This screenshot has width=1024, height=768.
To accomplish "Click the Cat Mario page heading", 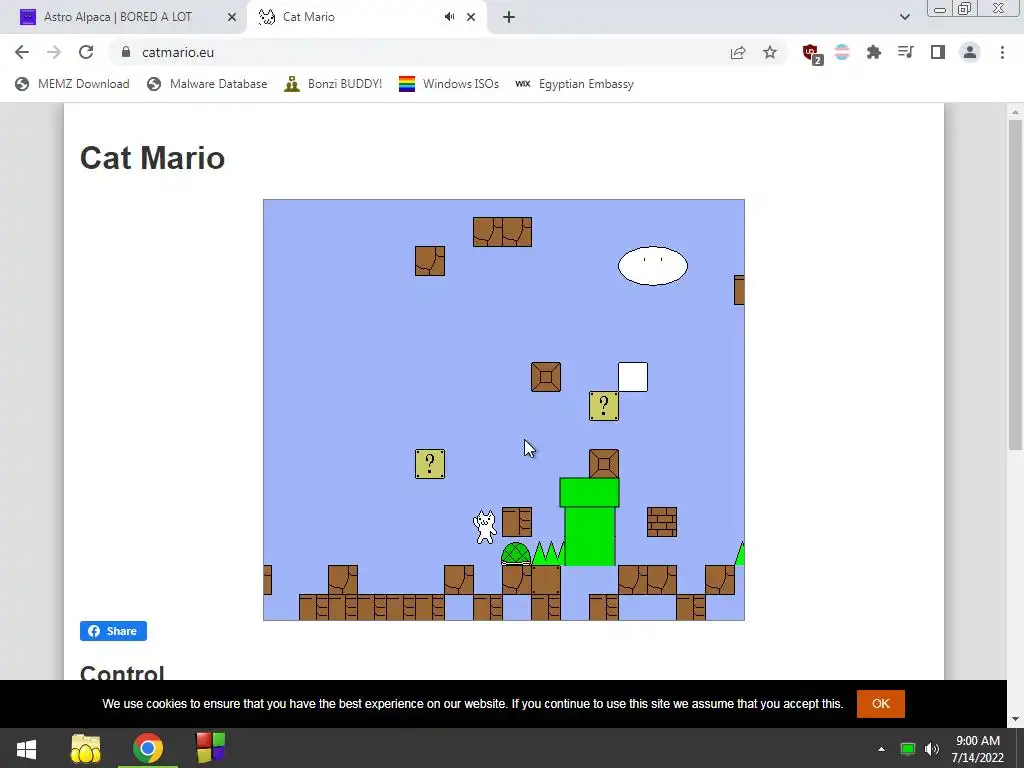I will pos(152,158).
